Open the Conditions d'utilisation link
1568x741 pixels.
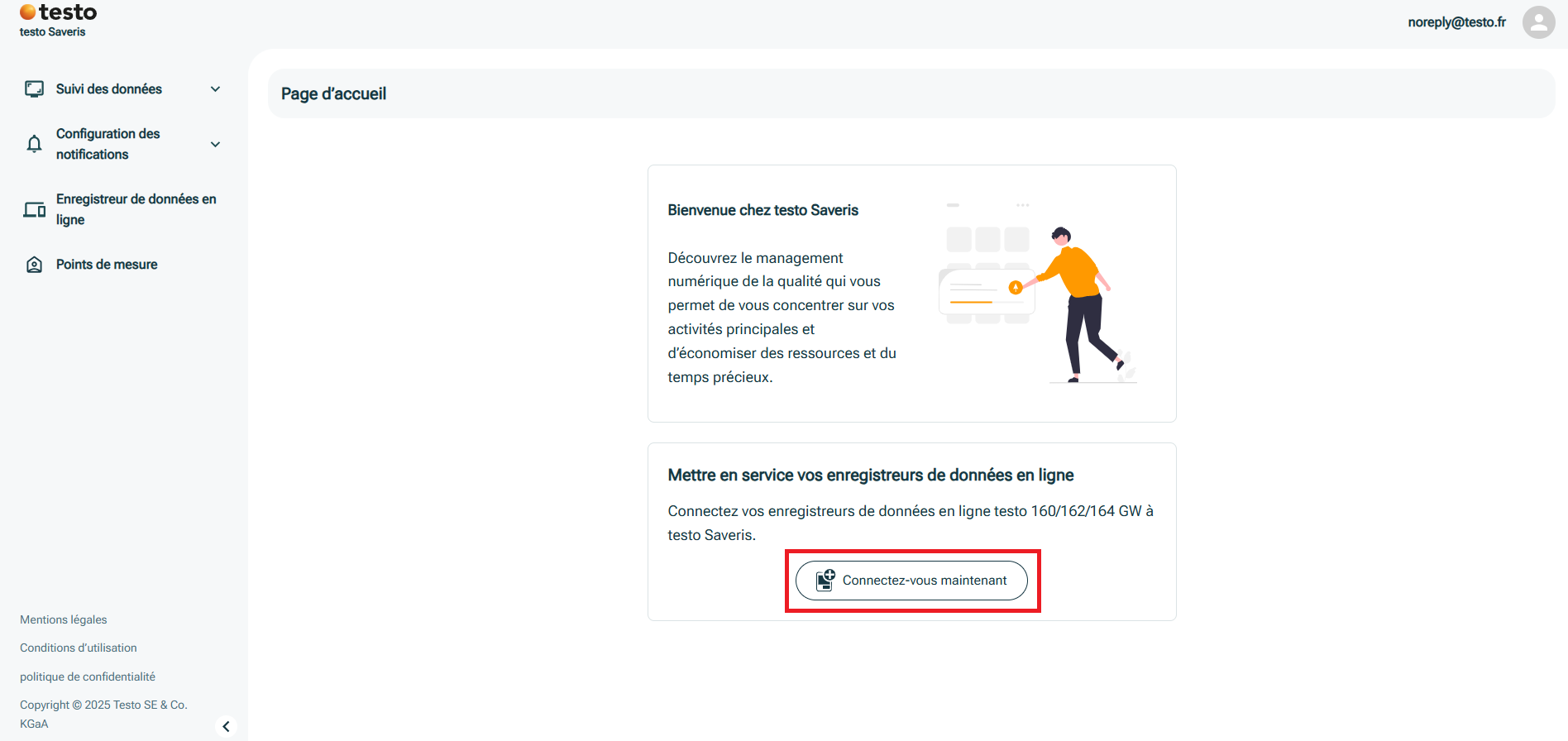tap(79, 648)
